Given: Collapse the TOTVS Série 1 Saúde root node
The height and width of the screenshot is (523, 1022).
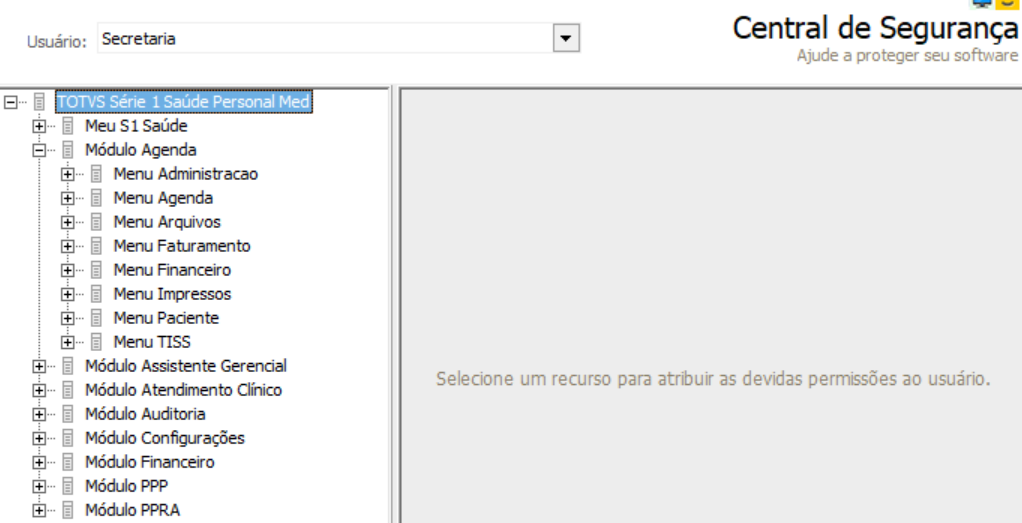Looking at the screenshot, I should tap(10, 102).
